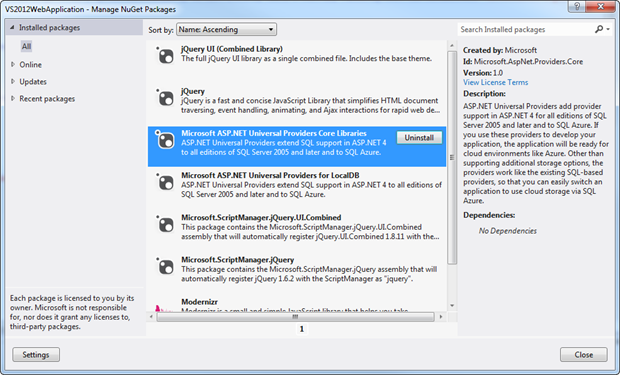
Task: Click the horizontal scrollbar thumb under the list
Action: point(295,317)
